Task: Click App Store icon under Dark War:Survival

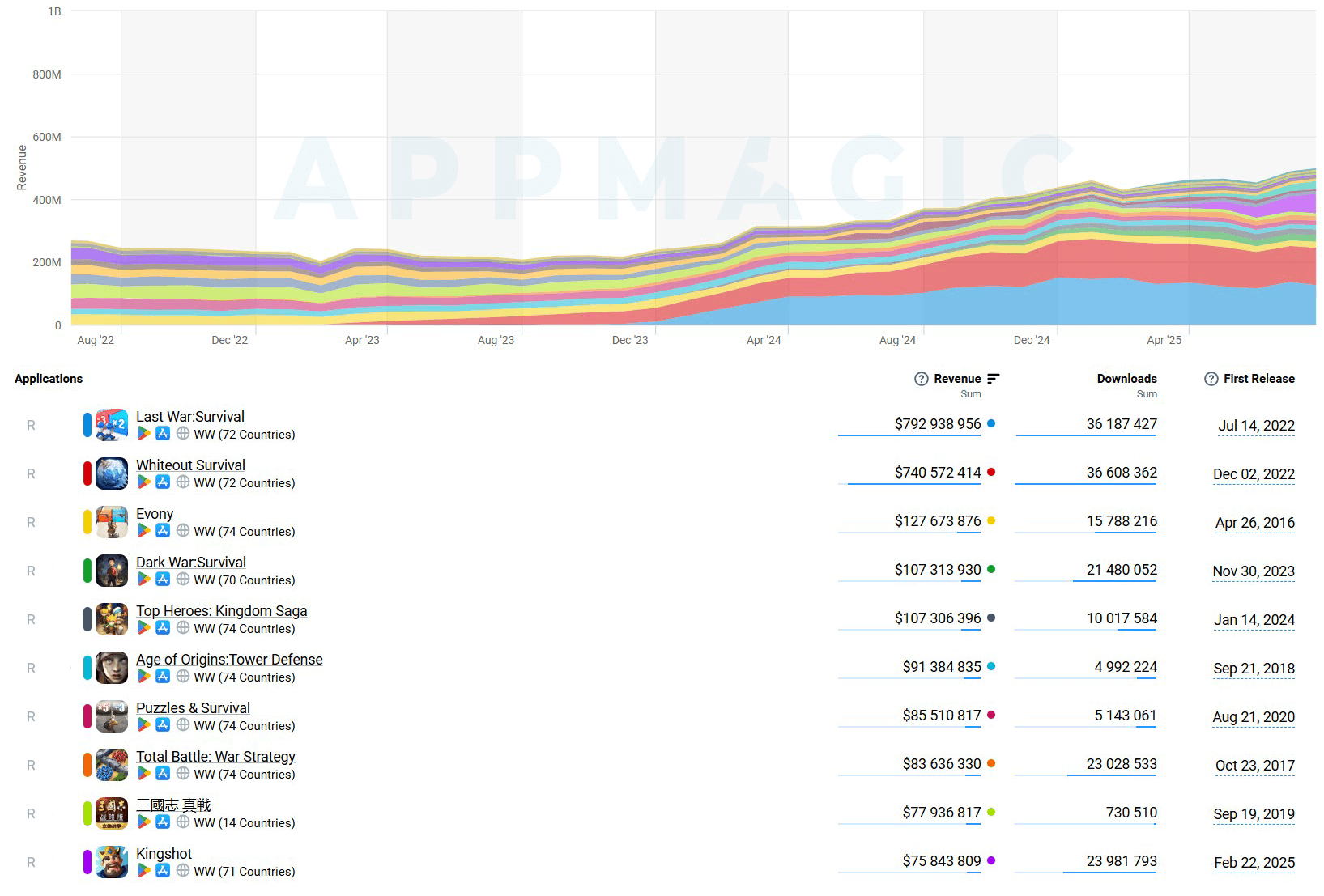Action: tap(163, 580)
